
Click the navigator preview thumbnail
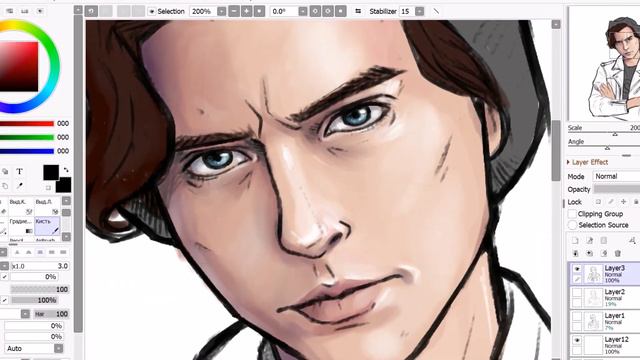pos(605,64)
